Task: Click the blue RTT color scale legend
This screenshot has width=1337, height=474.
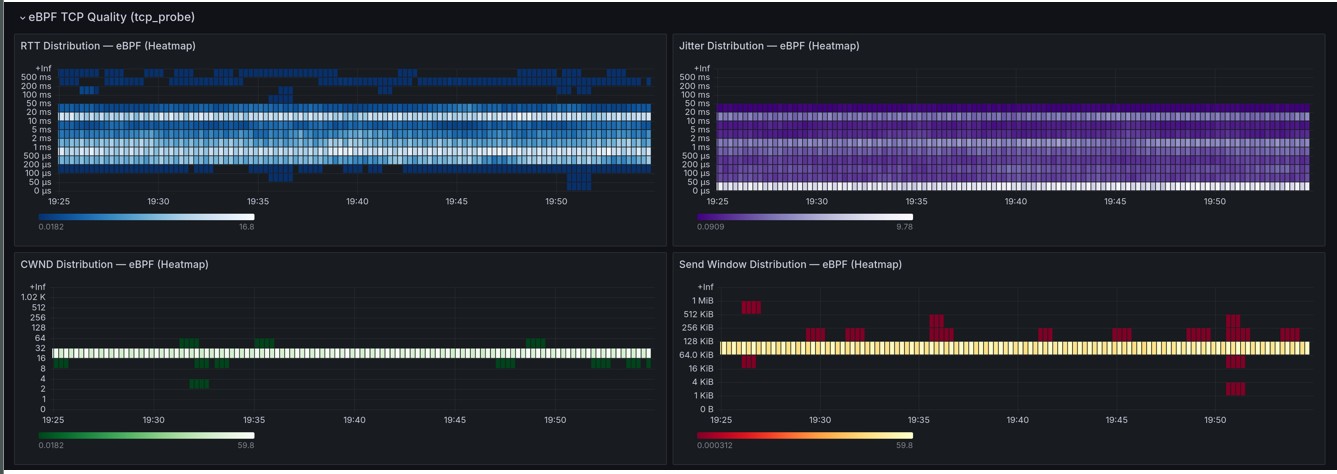Action: (x=146, y=217)
